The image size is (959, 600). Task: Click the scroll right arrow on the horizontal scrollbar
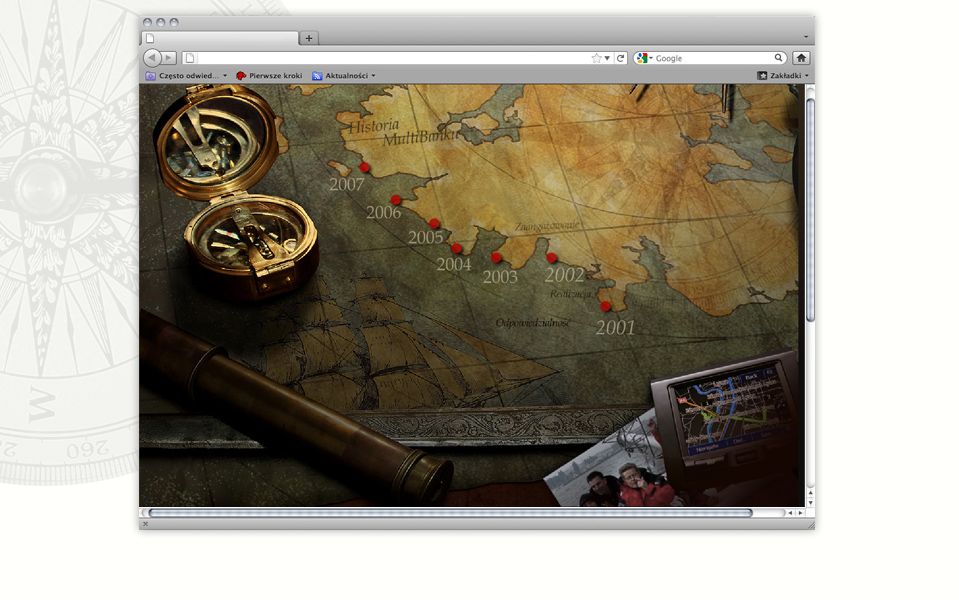pos(800,513)
